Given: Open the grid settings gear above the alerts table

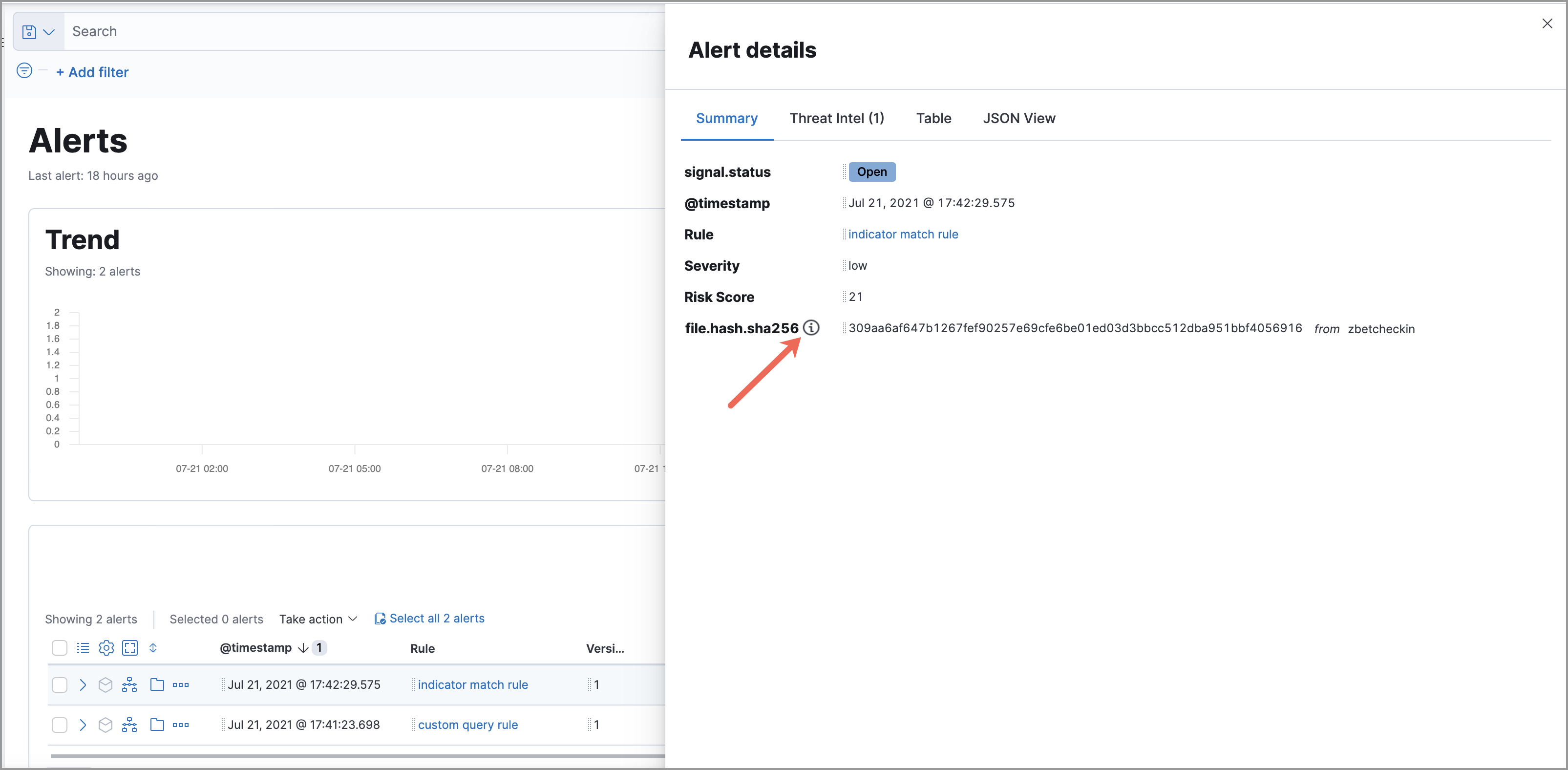Looking at the screenshot, I should coord(106,648).
